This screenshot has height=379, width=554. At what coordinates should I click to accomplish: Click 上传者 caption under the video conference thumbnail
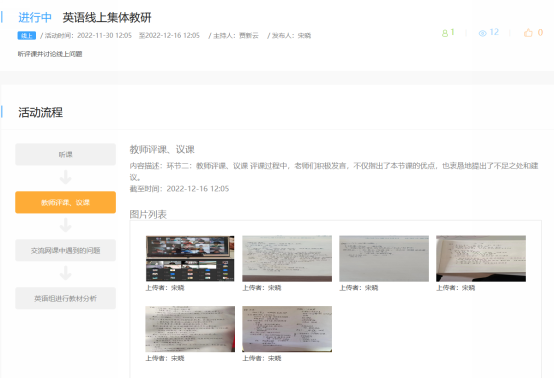165,288
